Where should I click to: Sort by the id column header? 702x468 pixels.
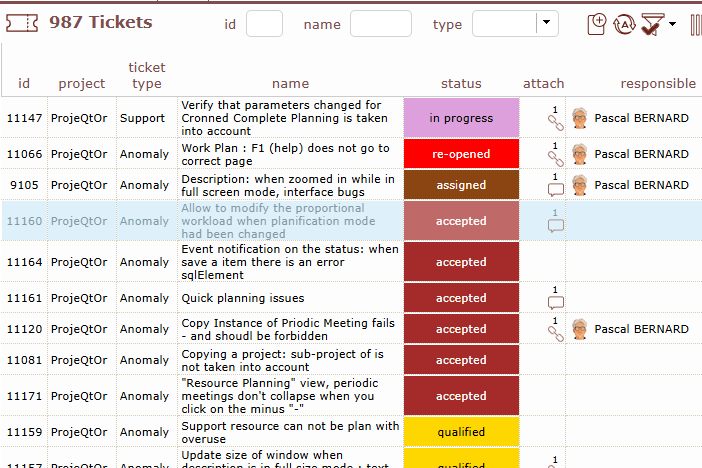(x=24, y=84)
